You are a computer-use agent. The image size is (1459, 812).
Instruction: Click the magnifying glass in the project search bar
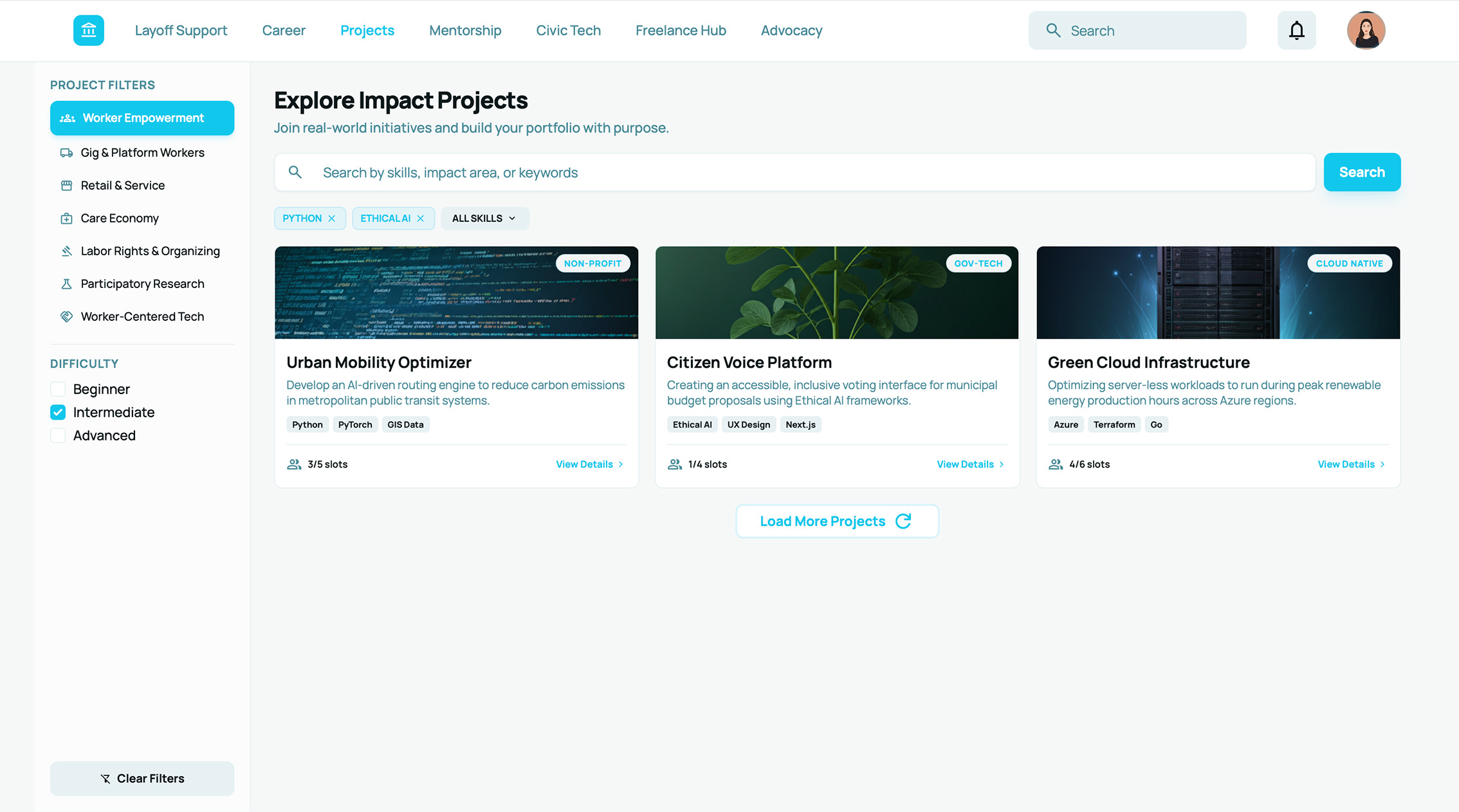(x=295, y=172)
